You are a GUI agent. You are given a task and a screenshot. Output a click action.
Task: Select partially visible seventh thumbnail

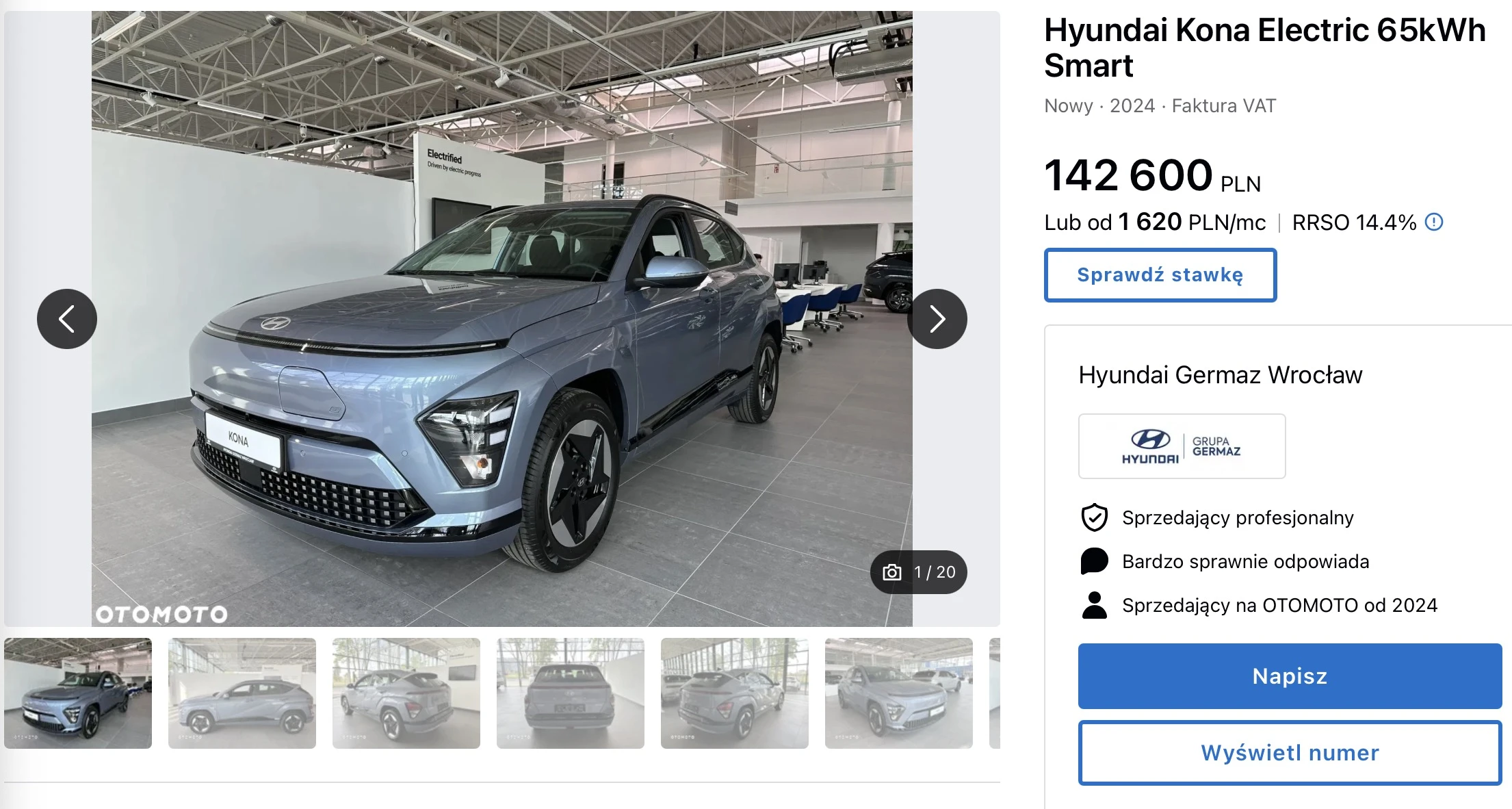[x=995, y=693]
